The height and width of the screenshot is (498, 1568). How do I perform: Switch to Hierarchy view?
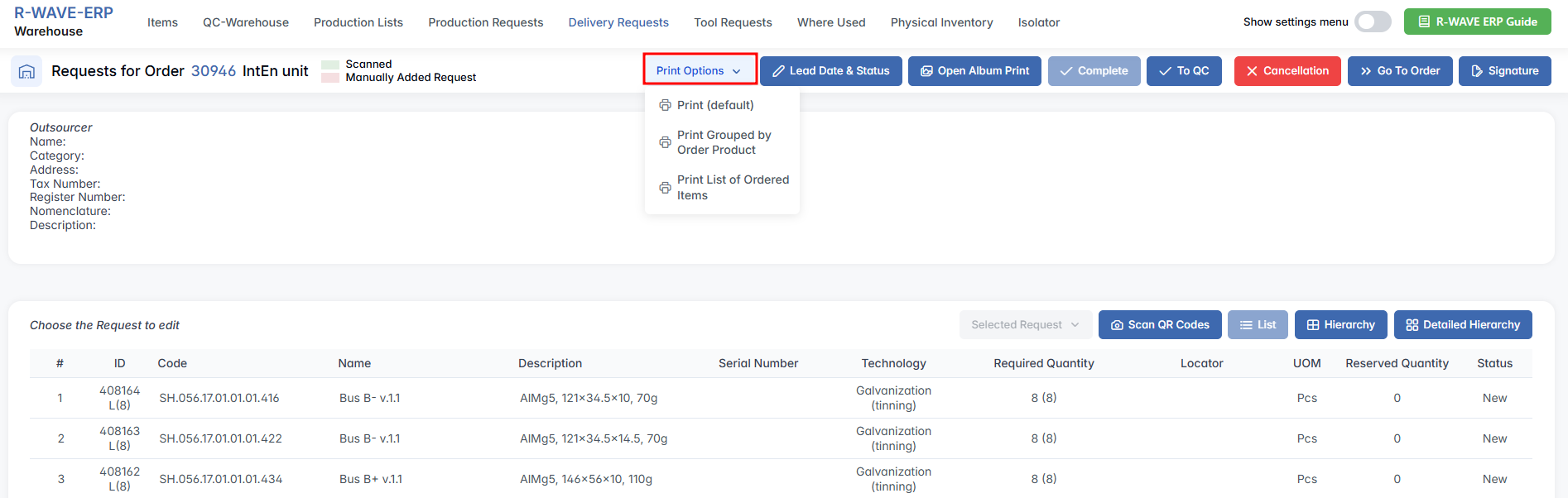pos(1340,325)
